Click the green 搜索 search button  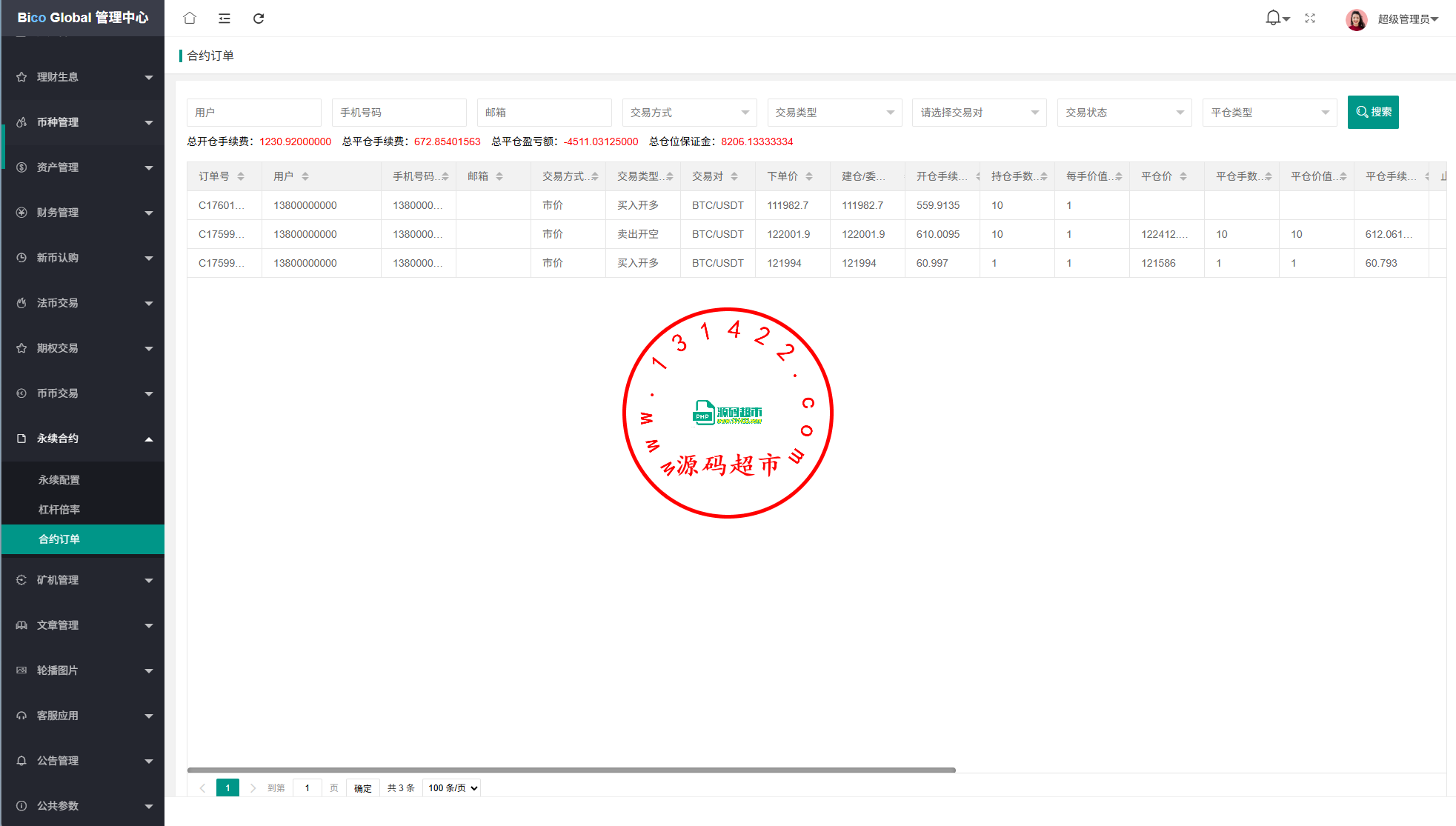pyautogui.click(x=1372, y=112)
